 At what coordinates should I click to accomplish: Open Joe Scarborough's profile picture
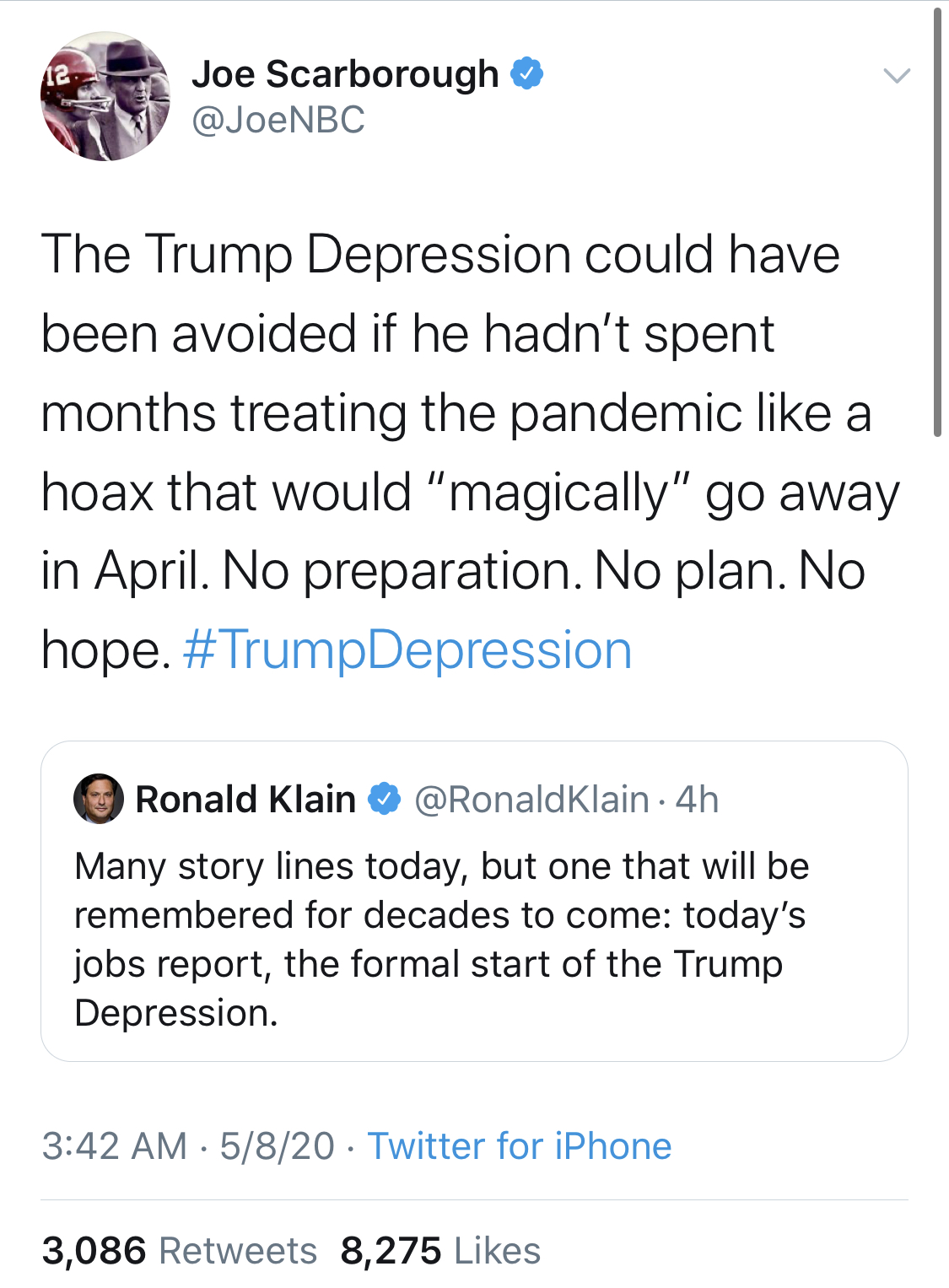105,96
